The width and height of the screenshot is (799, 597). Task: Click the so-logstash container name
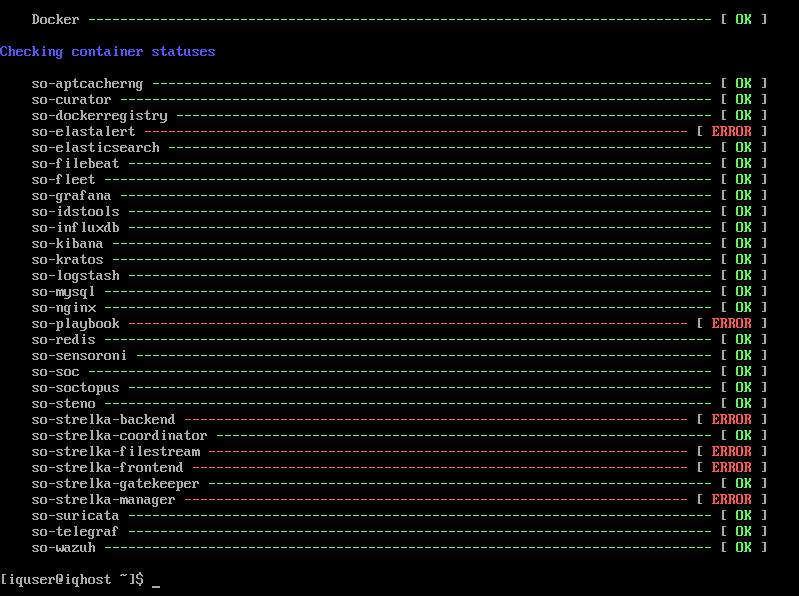click(75, 276)
